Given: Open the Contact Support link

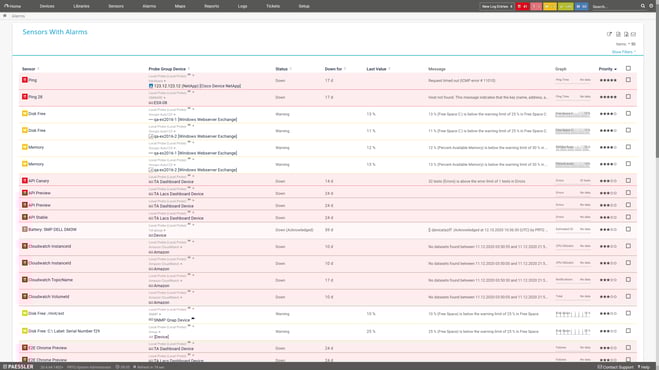Looking at the screenshot, I should click(x=615, y=367).
